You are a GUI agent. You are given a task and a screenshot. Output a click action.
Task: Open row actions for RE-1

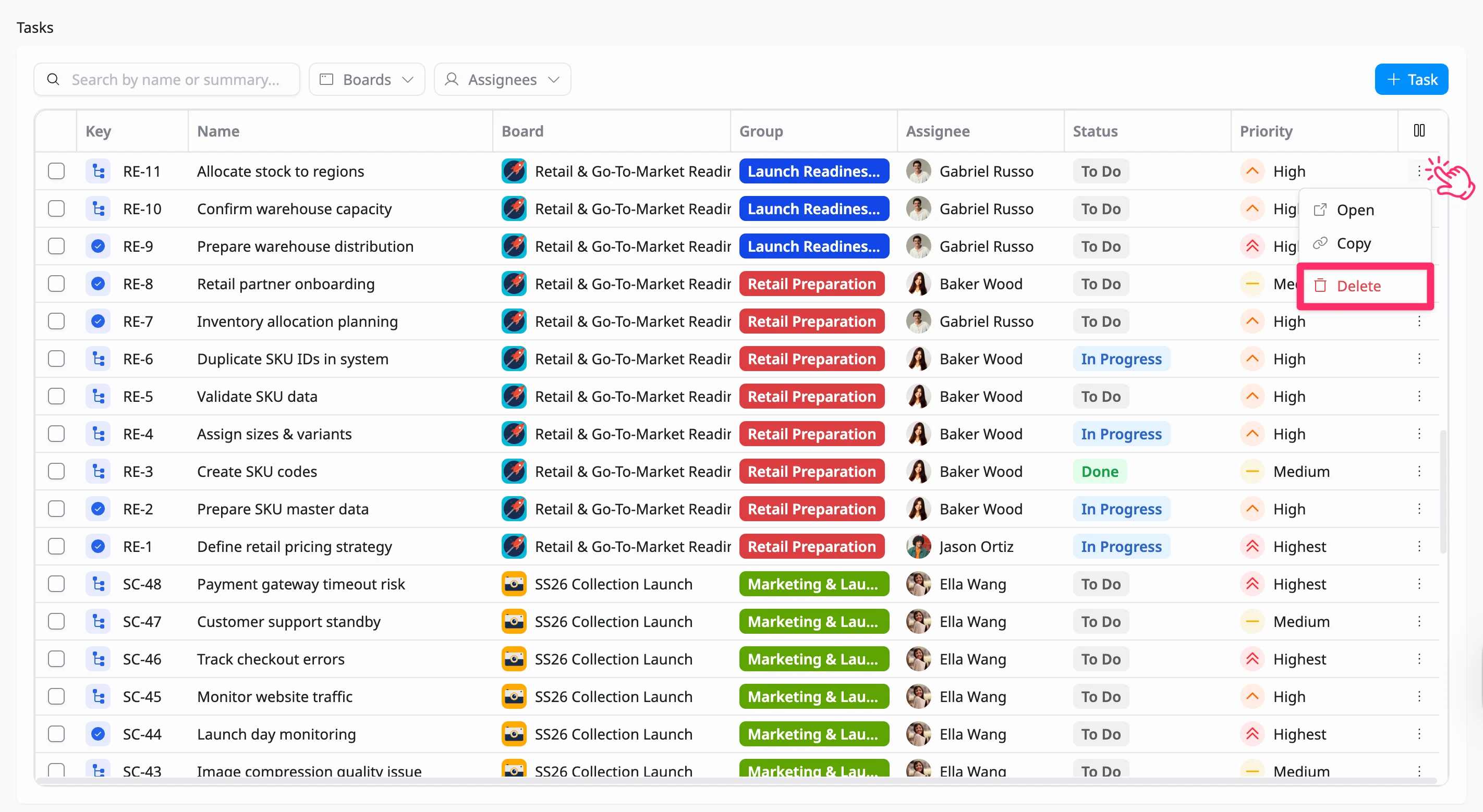1419,547
